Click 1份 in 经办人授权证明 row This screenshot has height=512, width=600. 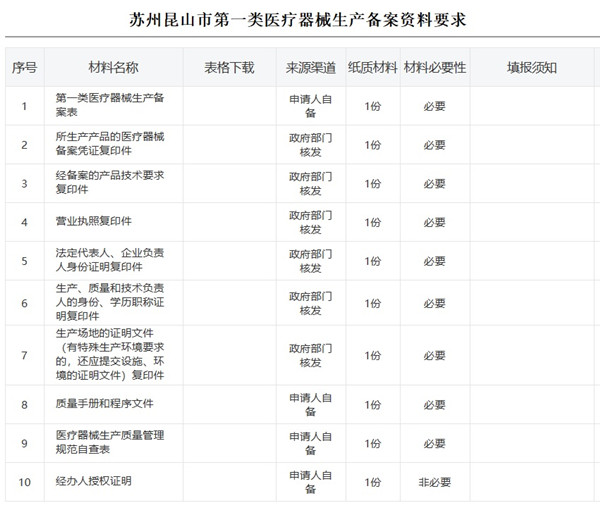[373, 482]
